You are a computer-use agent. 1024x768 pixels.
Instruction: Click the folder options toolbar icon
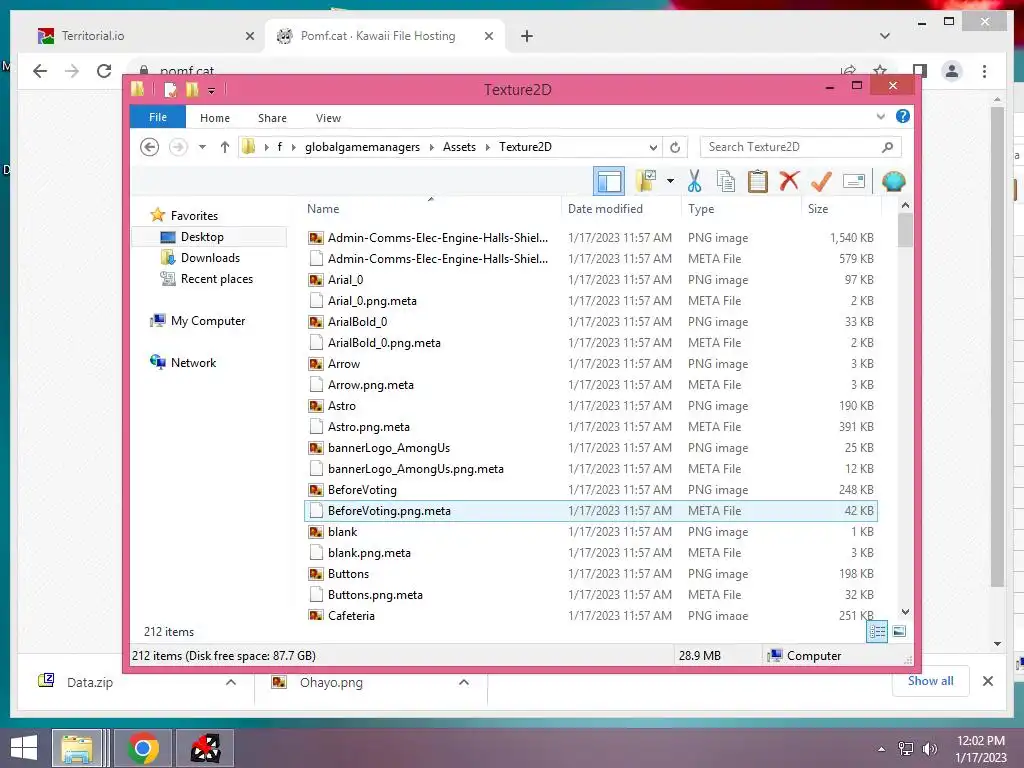click(646, 181)
